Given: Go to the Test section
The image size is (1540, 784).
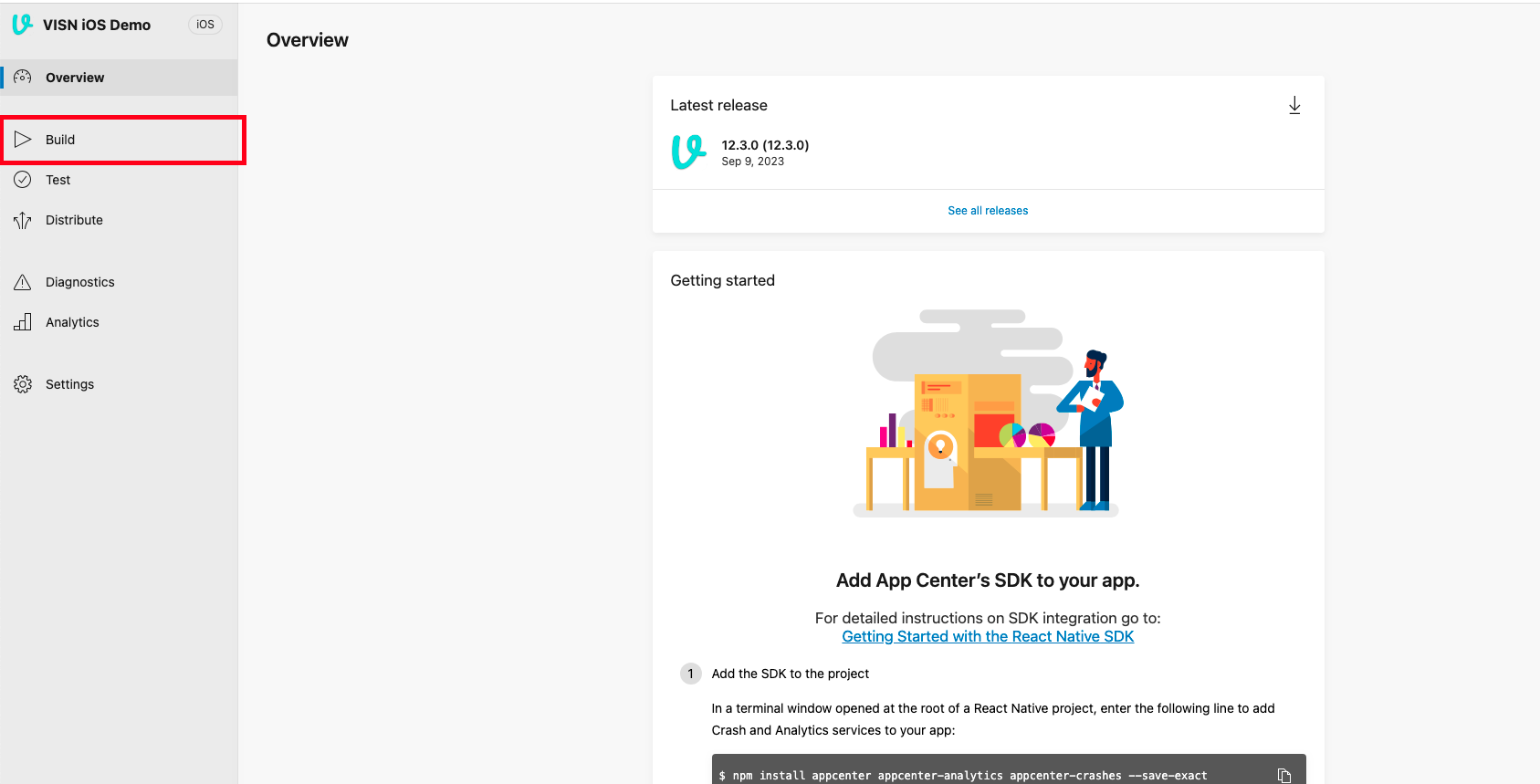Looking at the screenshot, I should (119, 180).
